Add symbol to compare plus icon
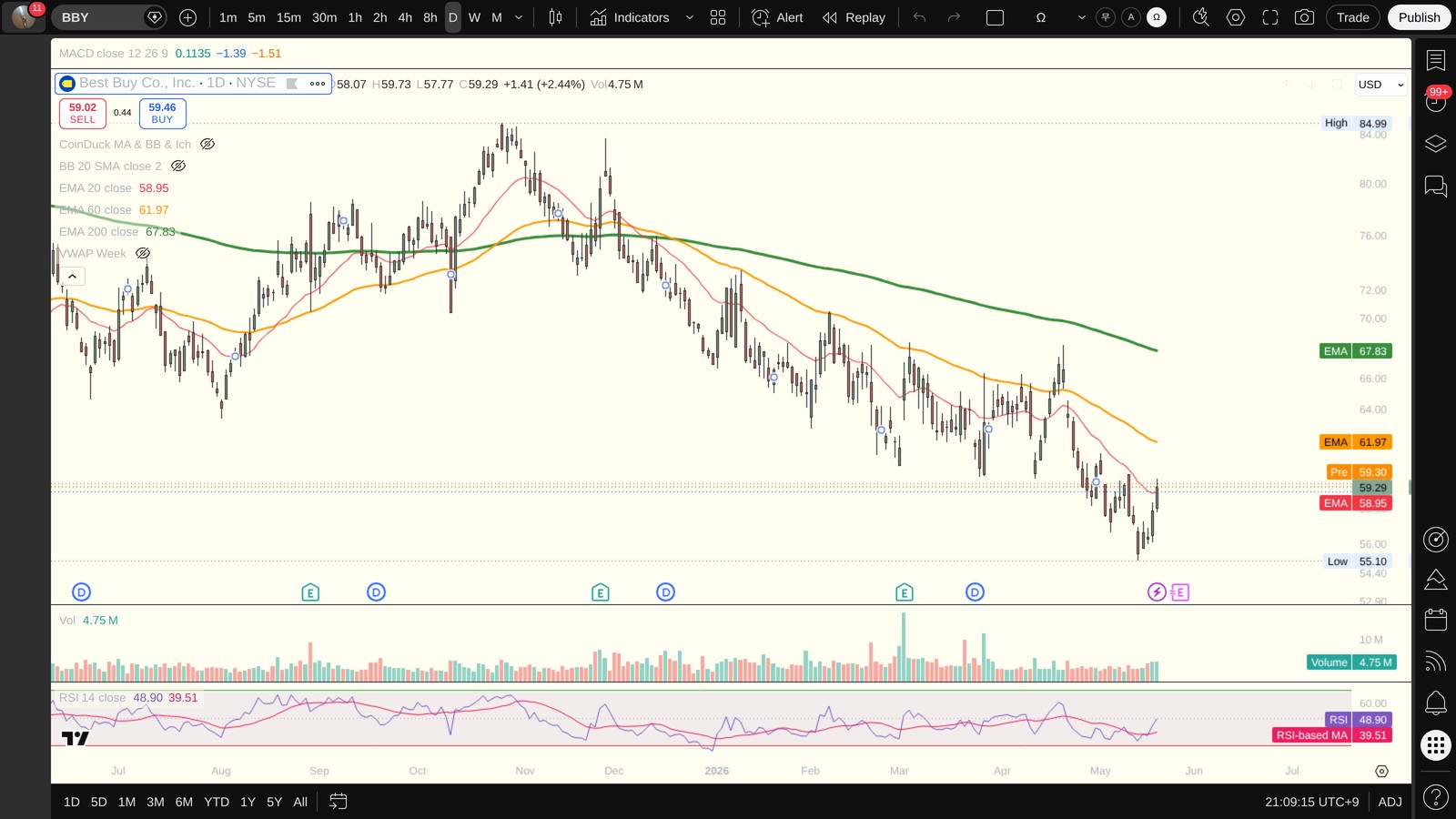 tap(188, 17)
